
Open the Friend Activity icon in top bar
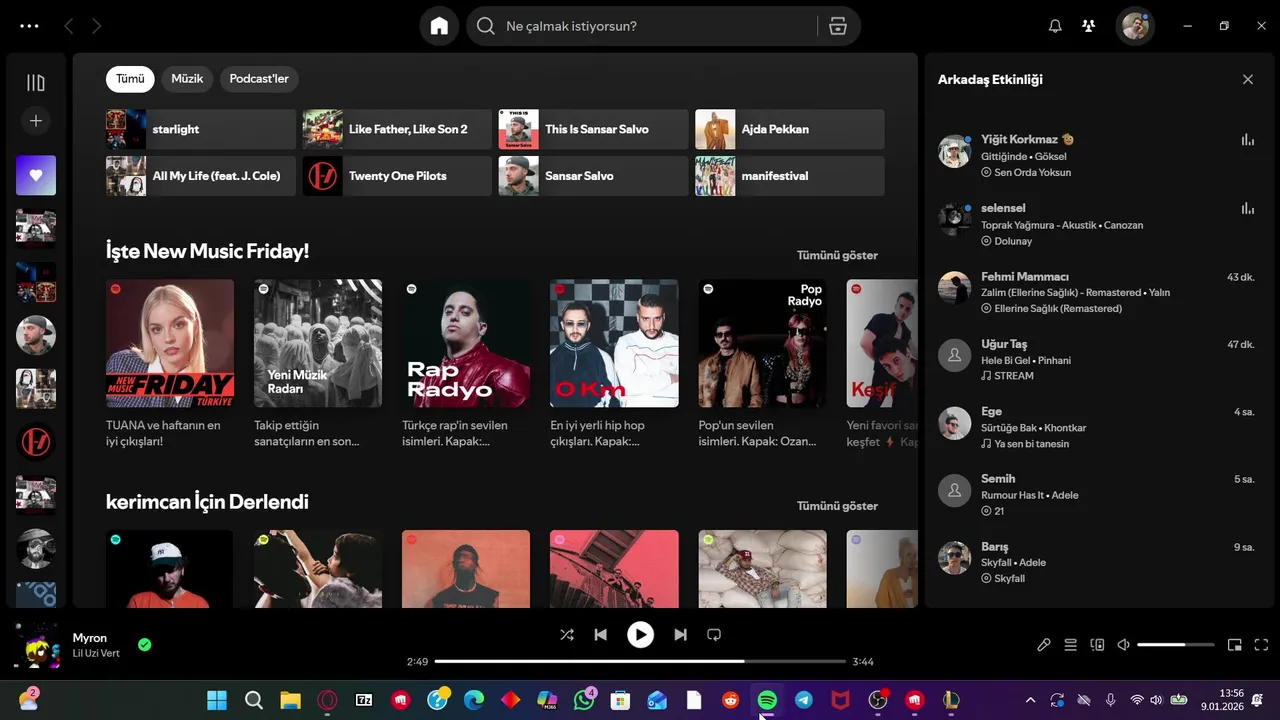tap(1089, 26)
